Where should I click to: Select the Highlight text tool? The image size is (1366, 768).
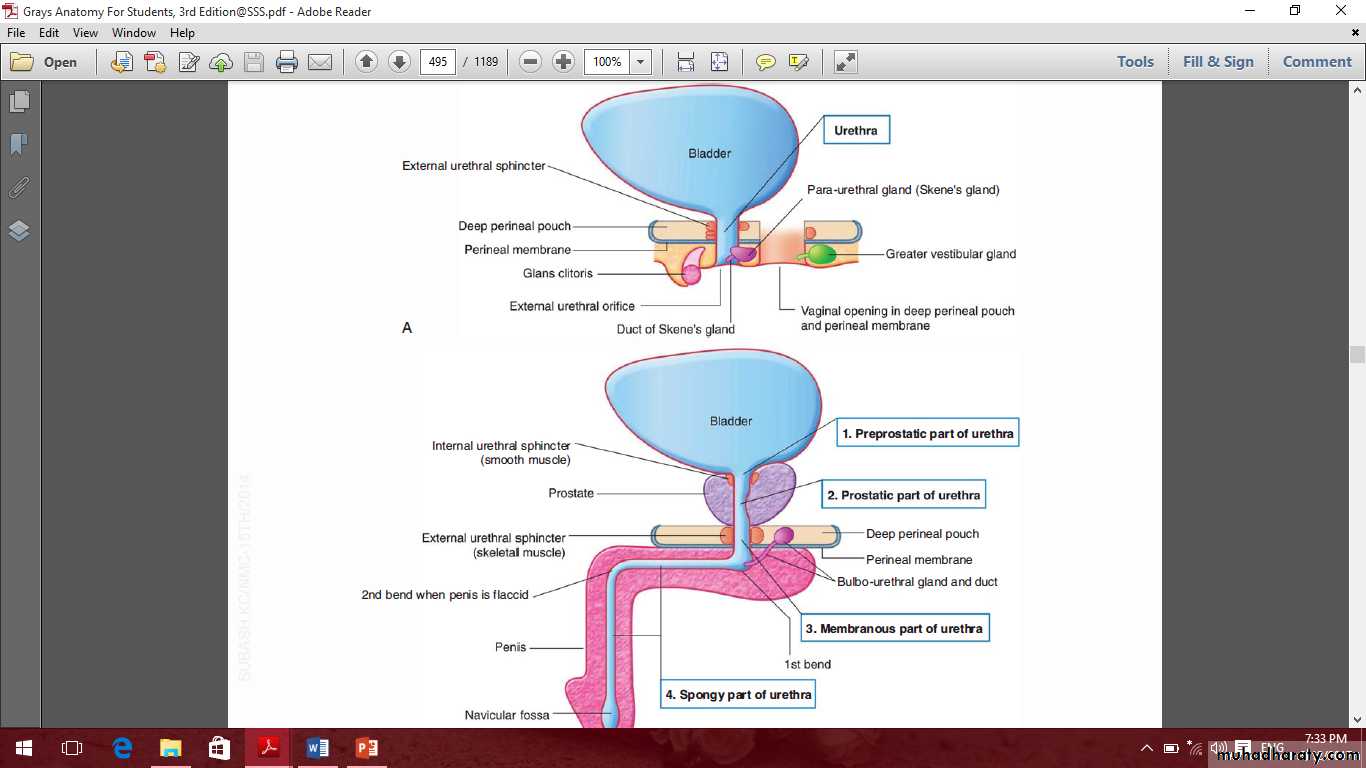798,62
